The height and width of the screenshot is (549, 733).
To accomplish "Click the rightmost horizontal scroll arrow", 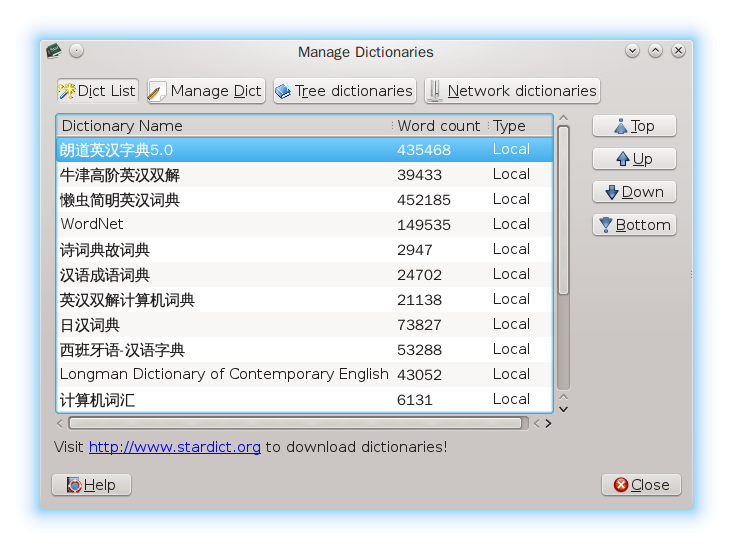I will click(x=548, y=424).
